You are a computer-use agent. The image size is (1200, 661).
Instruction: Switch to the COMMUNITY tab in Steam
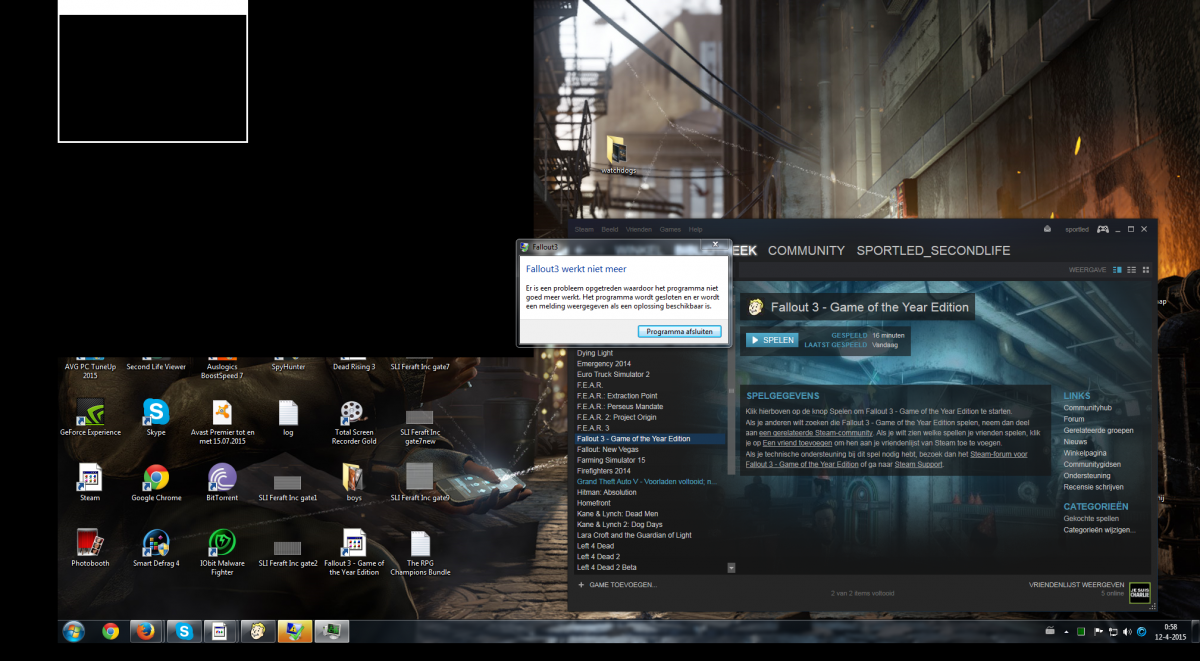806,251
